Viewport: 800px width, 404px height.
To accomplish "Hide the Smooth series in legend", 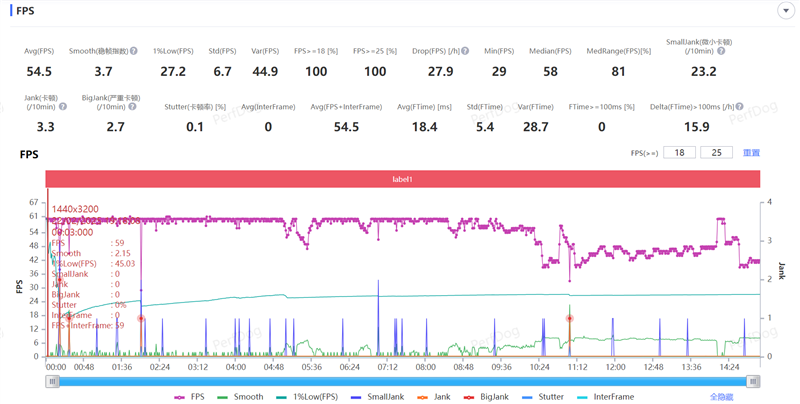I will pos(240,397).
